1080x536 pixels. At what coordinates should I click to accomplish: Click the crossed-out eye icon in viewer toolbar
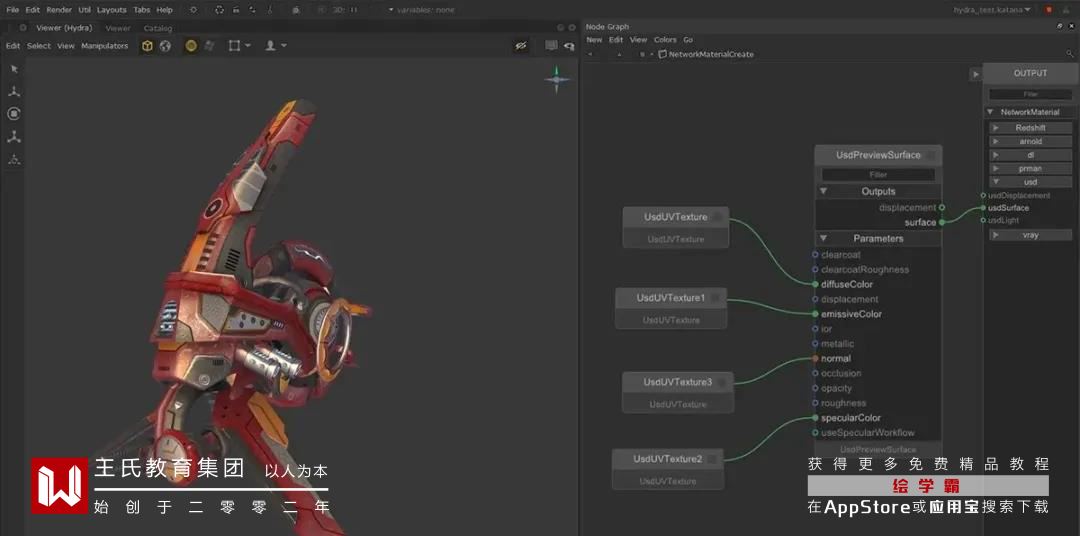(521, 45)
